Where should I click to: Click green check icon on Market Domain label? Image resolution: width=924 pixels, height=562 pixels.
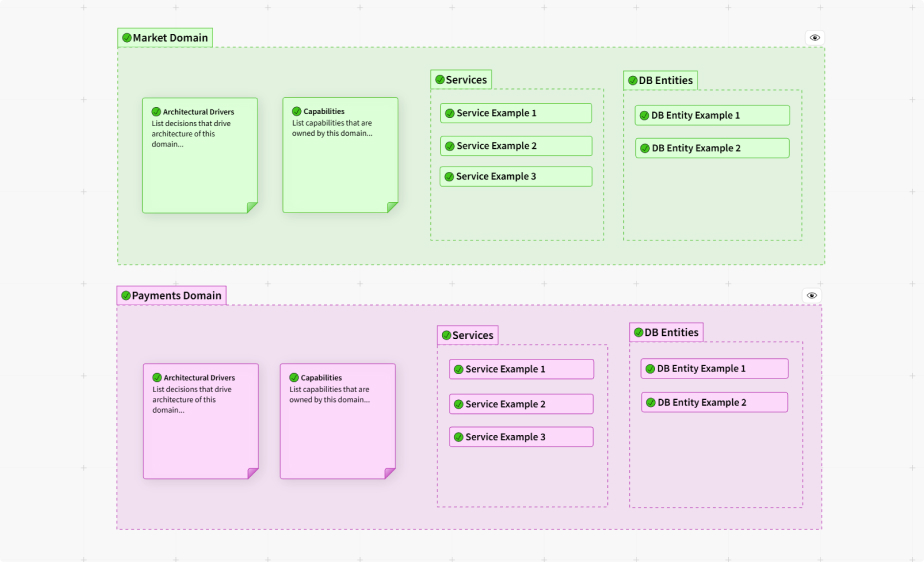[127, 38]
